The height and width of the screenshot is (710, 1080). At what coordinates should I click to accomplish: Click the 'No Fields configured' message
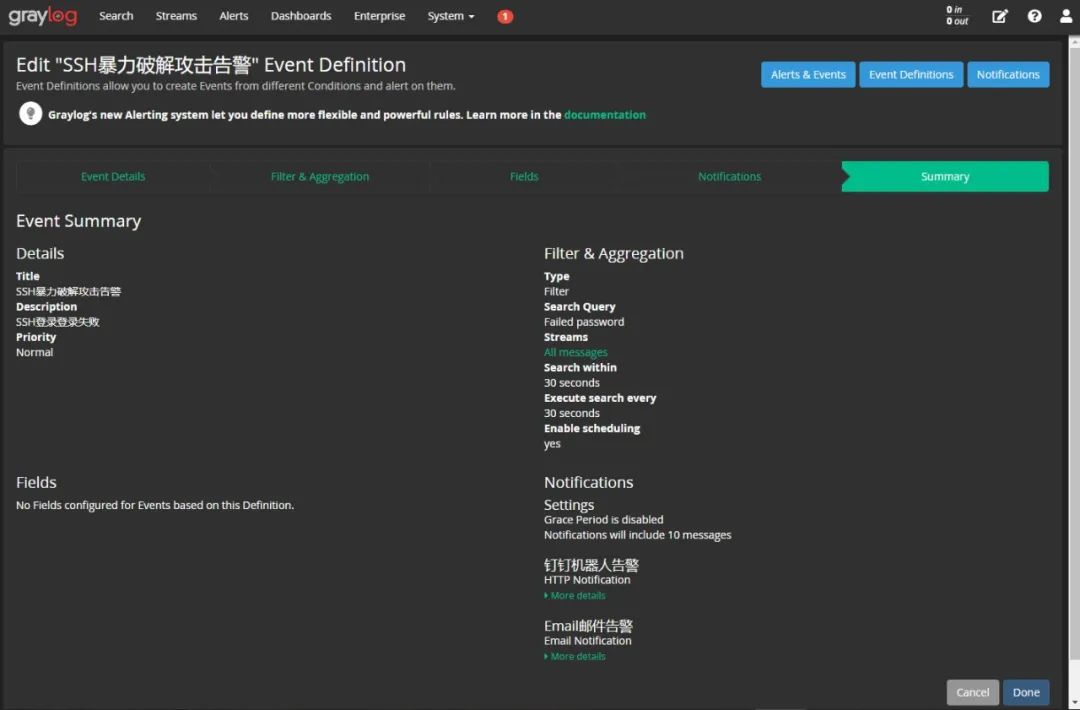coord(155,505)
